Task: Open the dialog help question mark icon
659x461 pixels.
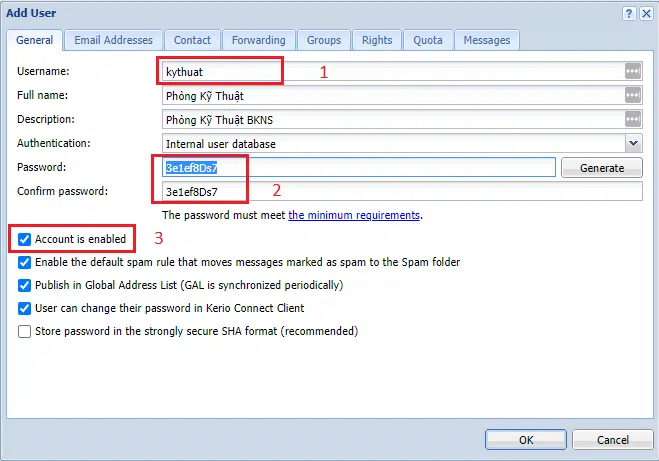Action: [628, 13]
